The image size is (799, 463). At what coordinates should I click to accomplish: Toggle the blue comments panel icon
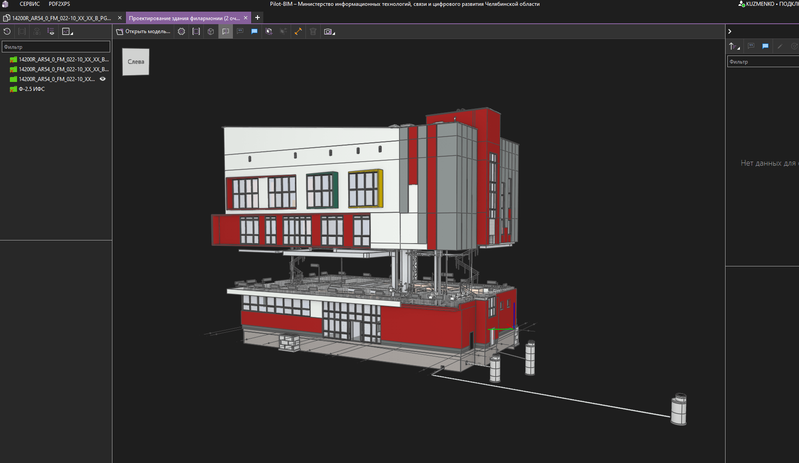(254, 32)
